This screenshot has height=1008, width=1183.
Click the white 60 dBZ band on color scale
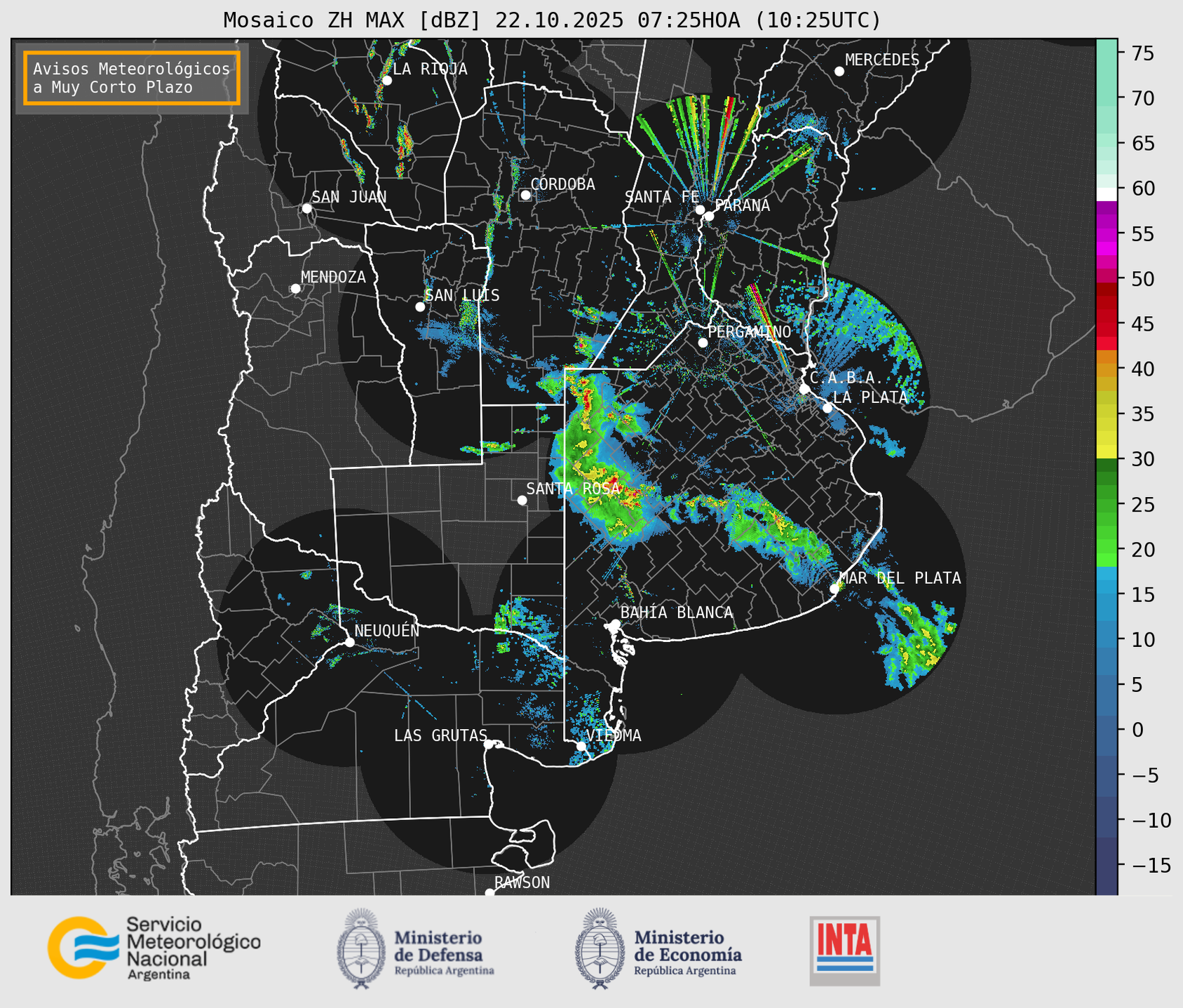coord(1106,193)
